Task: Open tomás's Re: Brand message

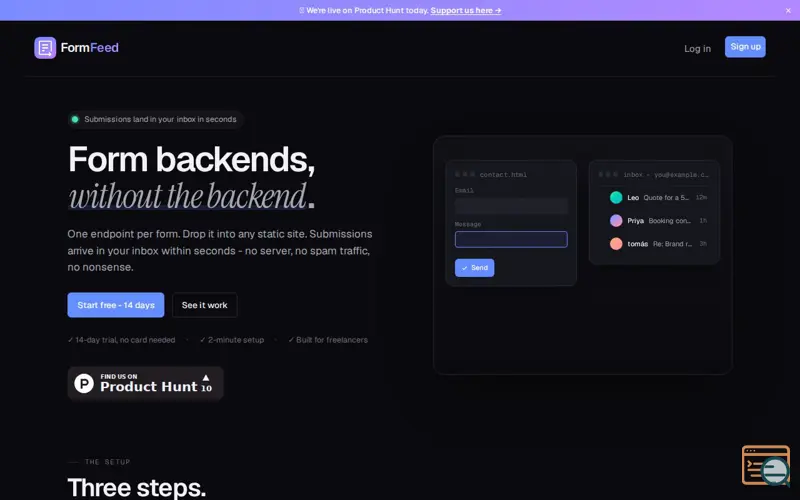Action: (x=658, y=244)
